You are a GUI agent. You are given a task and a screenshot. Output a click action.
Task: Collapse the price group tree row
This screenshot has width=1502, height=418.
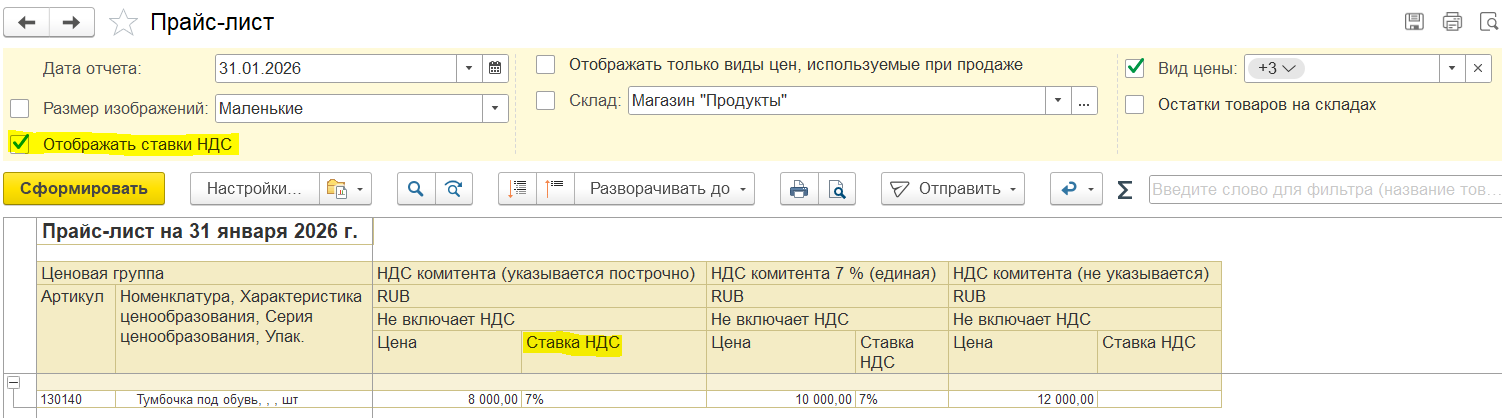(15, 382)
